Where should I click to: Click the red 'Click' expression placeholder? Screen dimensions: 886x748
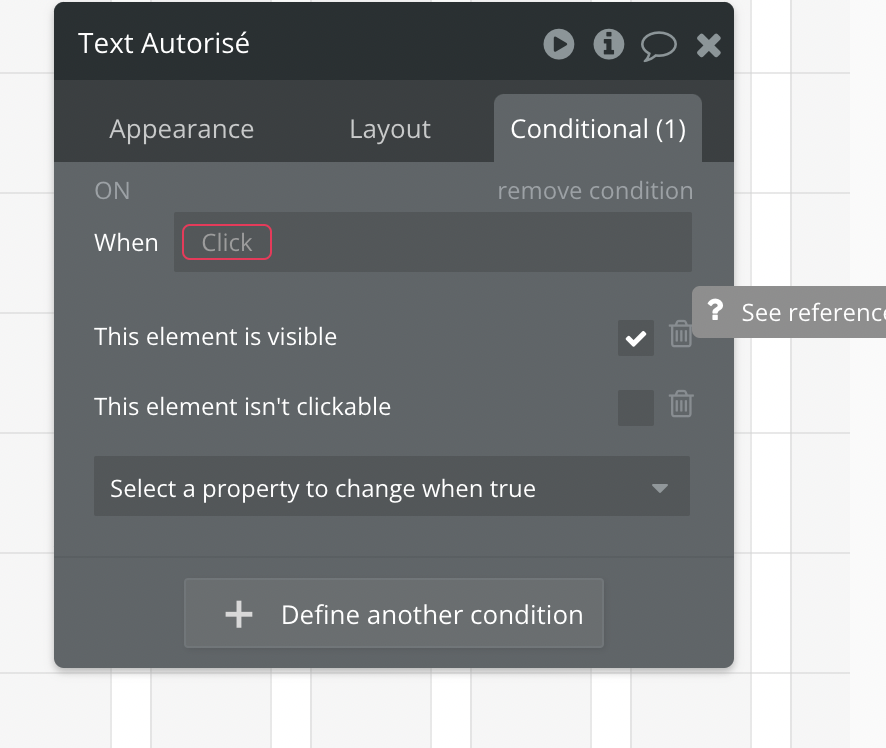(x=227, y=242)
